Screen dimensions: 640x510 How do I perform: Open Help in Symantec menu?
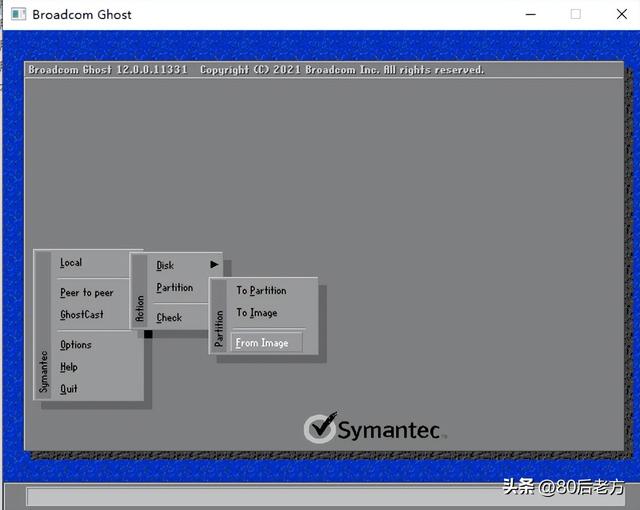point(69,367)
